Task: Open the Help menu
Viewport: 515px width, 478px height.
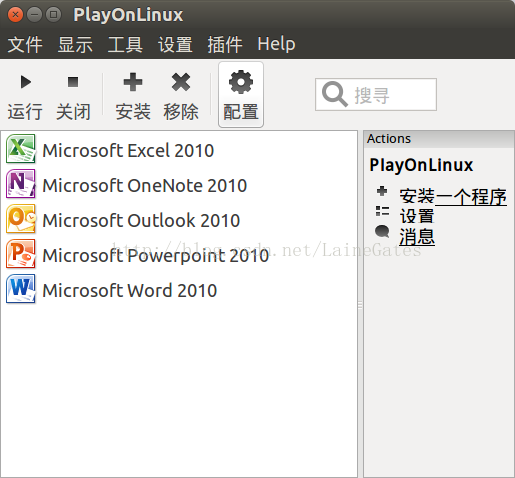Action: click(x=276, y=44)
